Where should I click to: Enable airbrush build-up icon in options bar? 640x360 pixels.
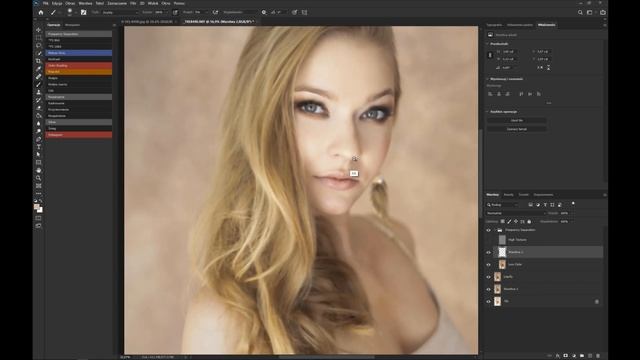216,12
